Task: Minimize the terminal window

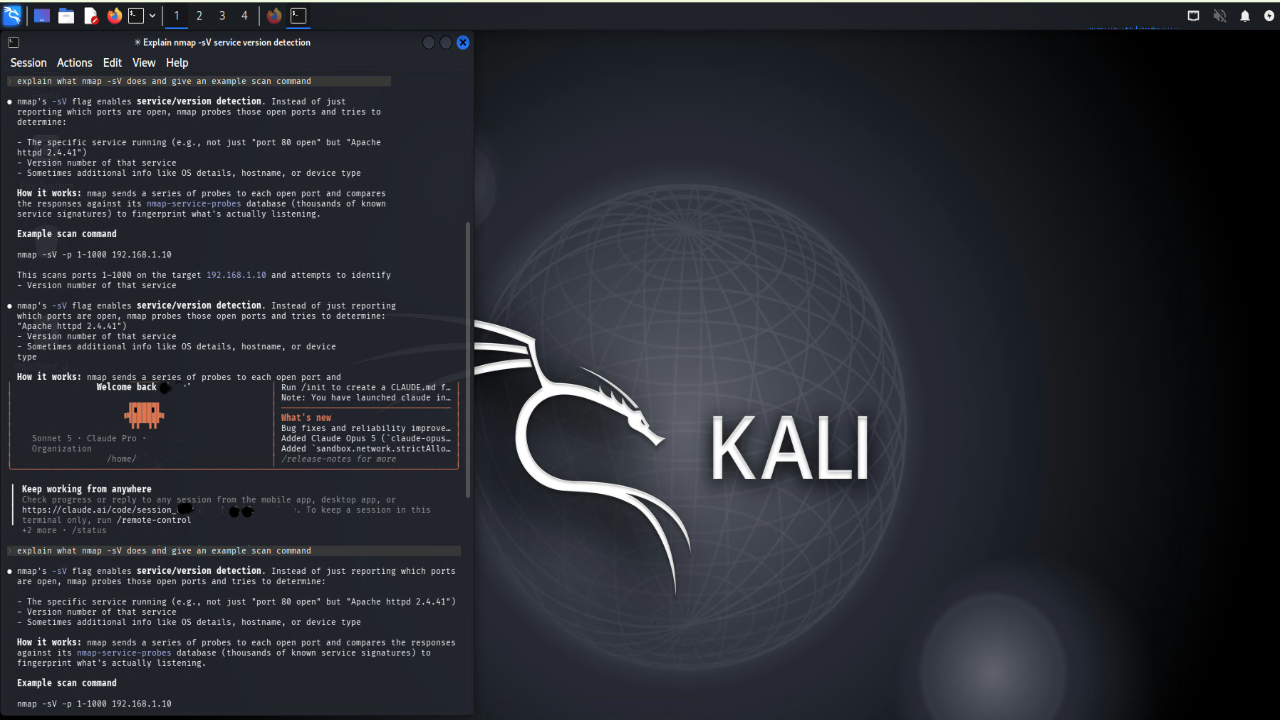Action: pos(428,43)
